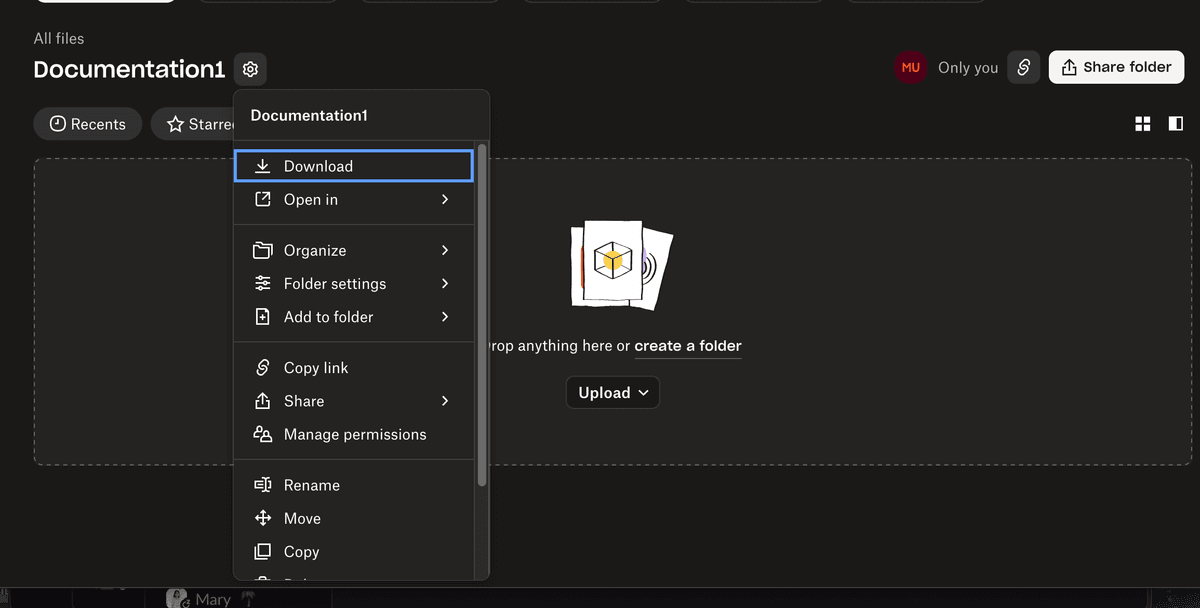Expand the Open in submenu

(x=353, y=200)
